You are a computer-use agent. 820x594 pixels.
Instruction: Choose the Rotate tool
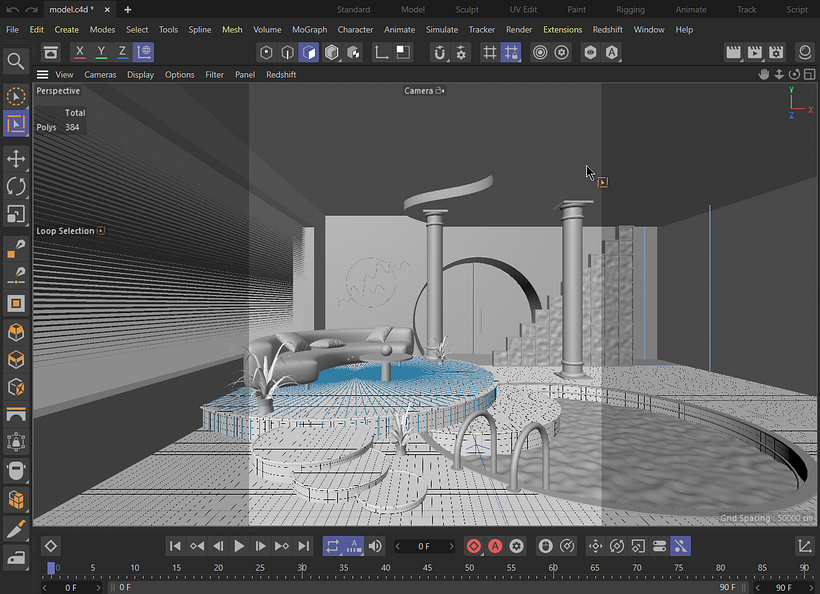[x=16, y=187]
